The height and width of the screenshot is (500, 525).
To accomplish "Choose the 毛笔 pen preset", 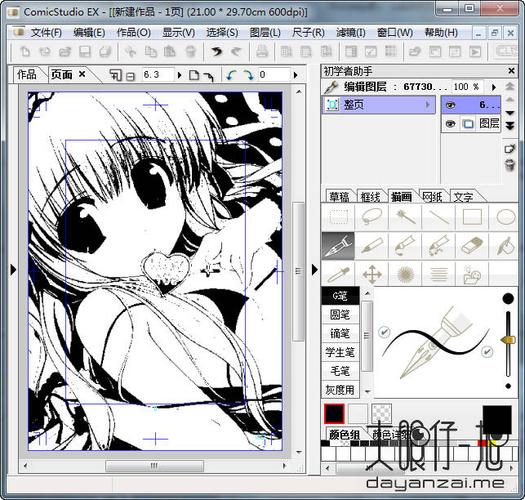I will coord(340,371).
